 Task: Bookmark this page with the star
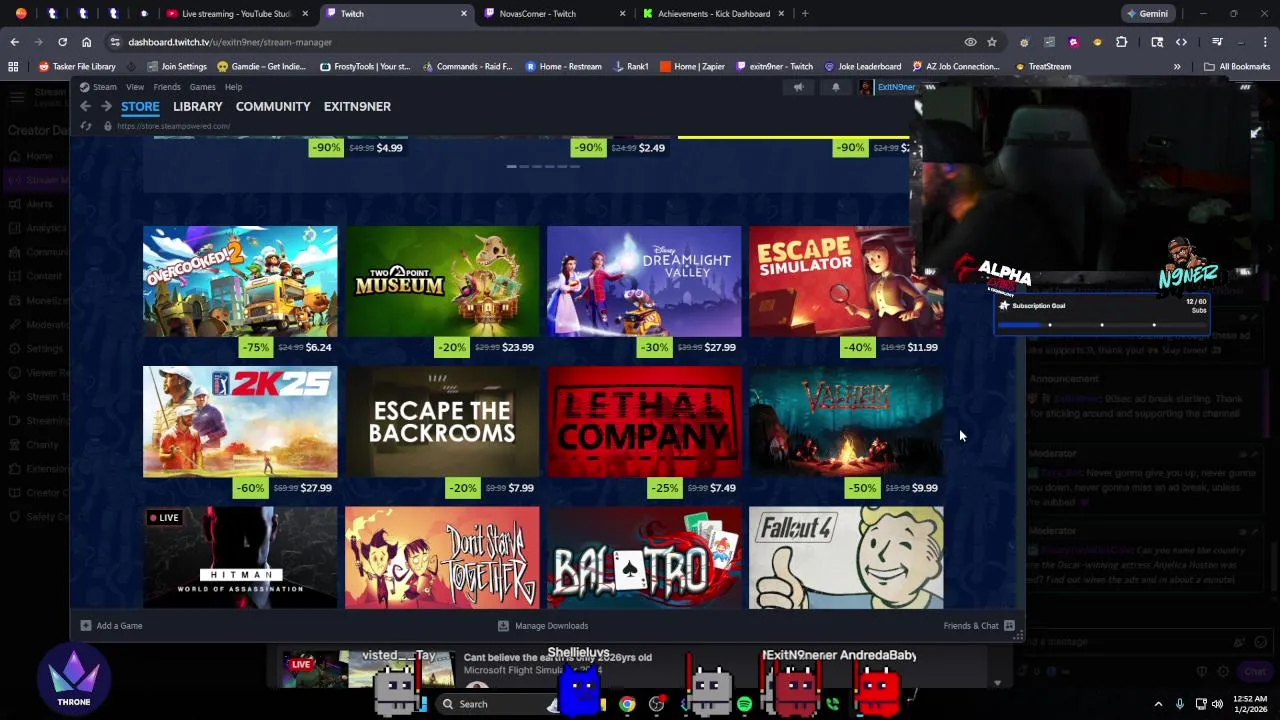[992, 42]
